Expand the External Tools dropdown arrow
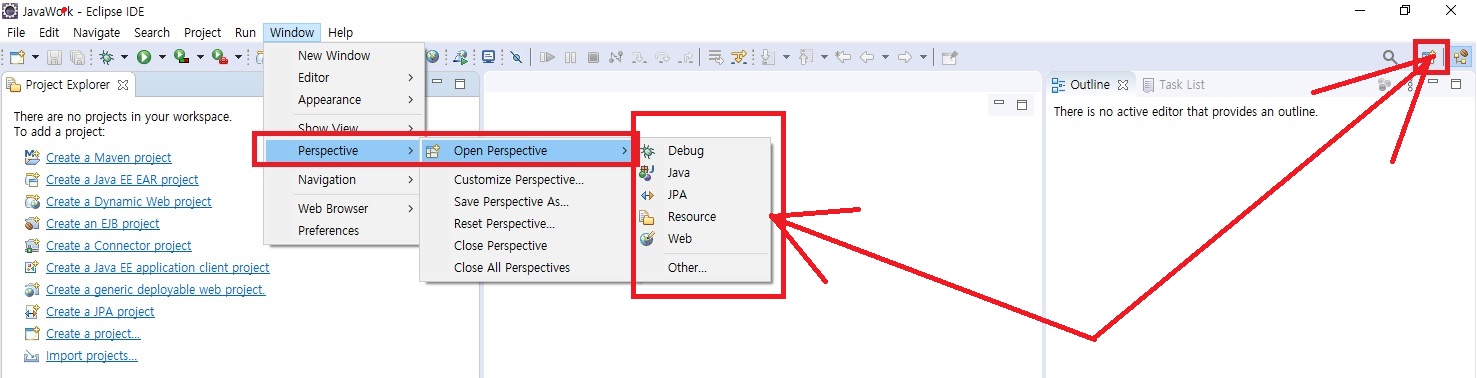This screenshot has height=378, width=1477. (238, 57)
